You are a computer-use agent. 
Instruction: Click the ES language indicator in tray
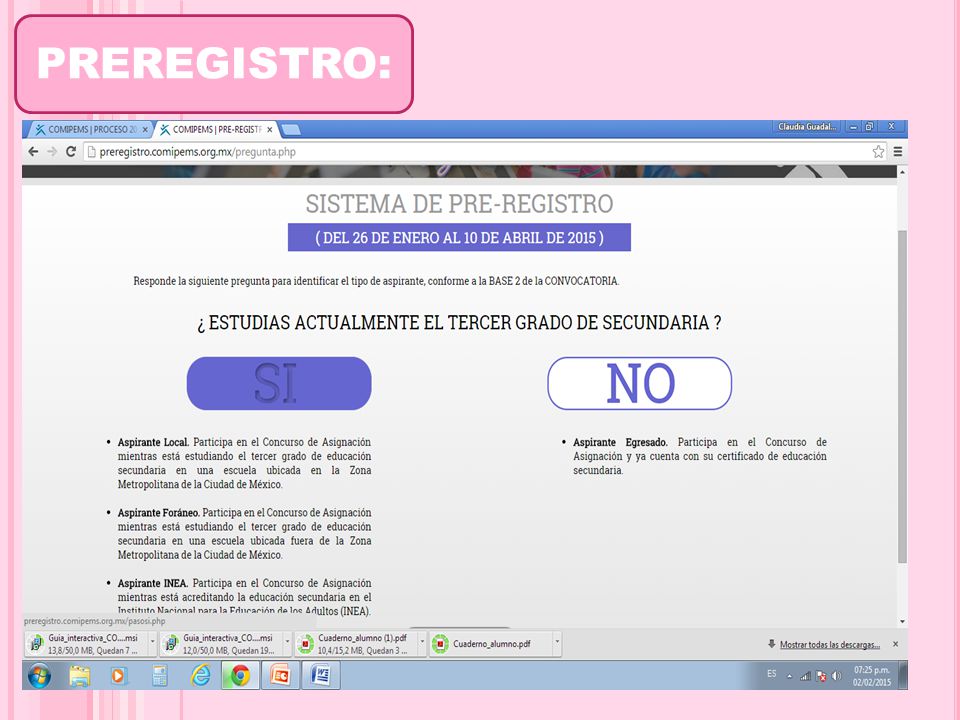[x=771, y=674]
